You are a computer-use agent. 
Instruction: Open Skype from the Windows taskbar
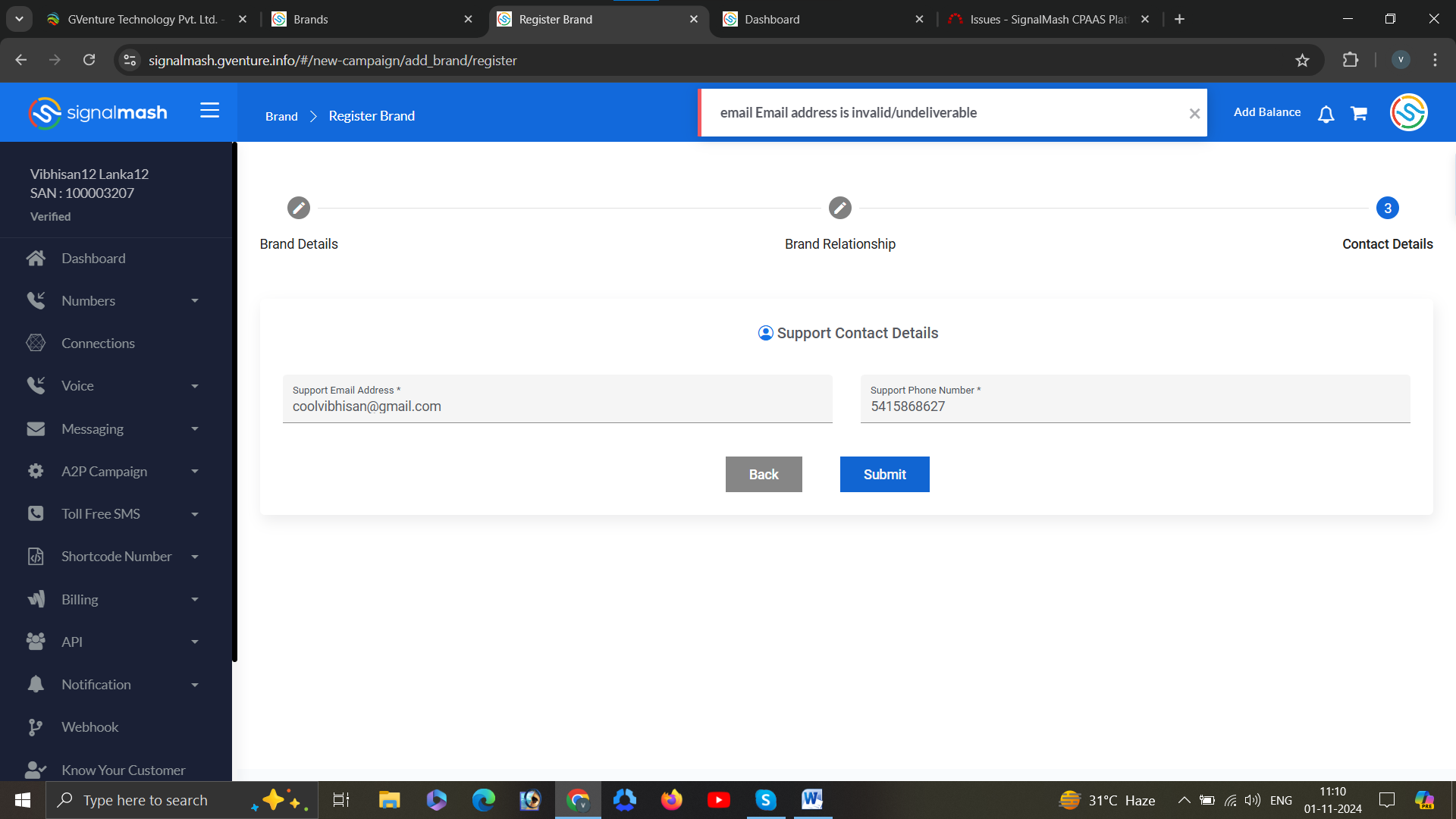coord(765,800)
